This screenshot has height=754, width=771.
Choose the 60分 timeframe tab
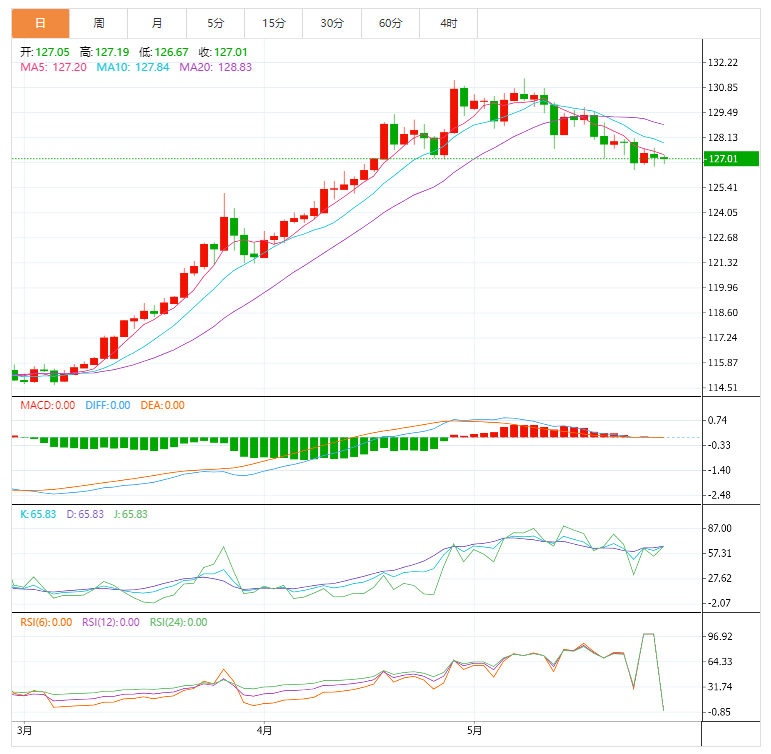390,22
